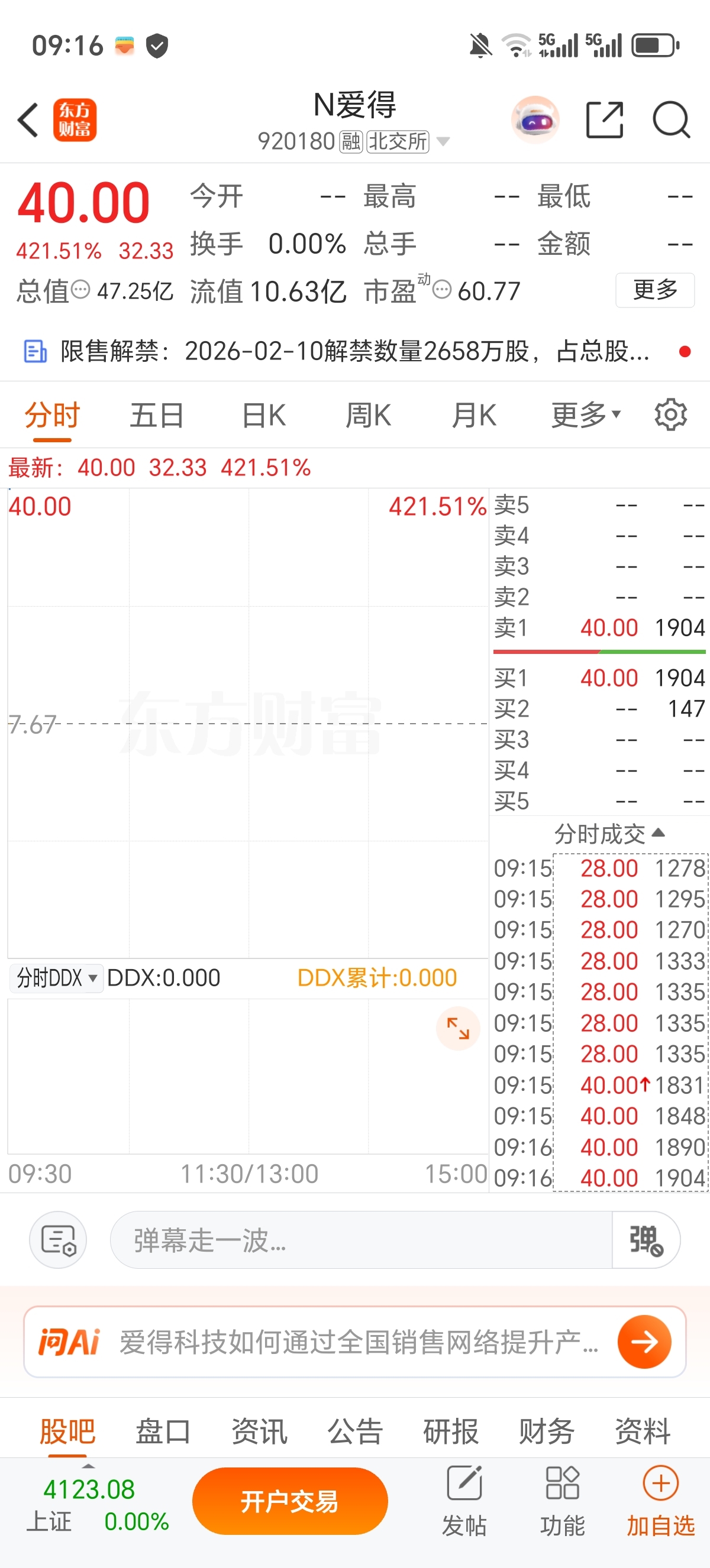This screenshot has height=1568, width=710.
Task: Open the 分时DDX indicator dropdown
Action: coord(57,978)
